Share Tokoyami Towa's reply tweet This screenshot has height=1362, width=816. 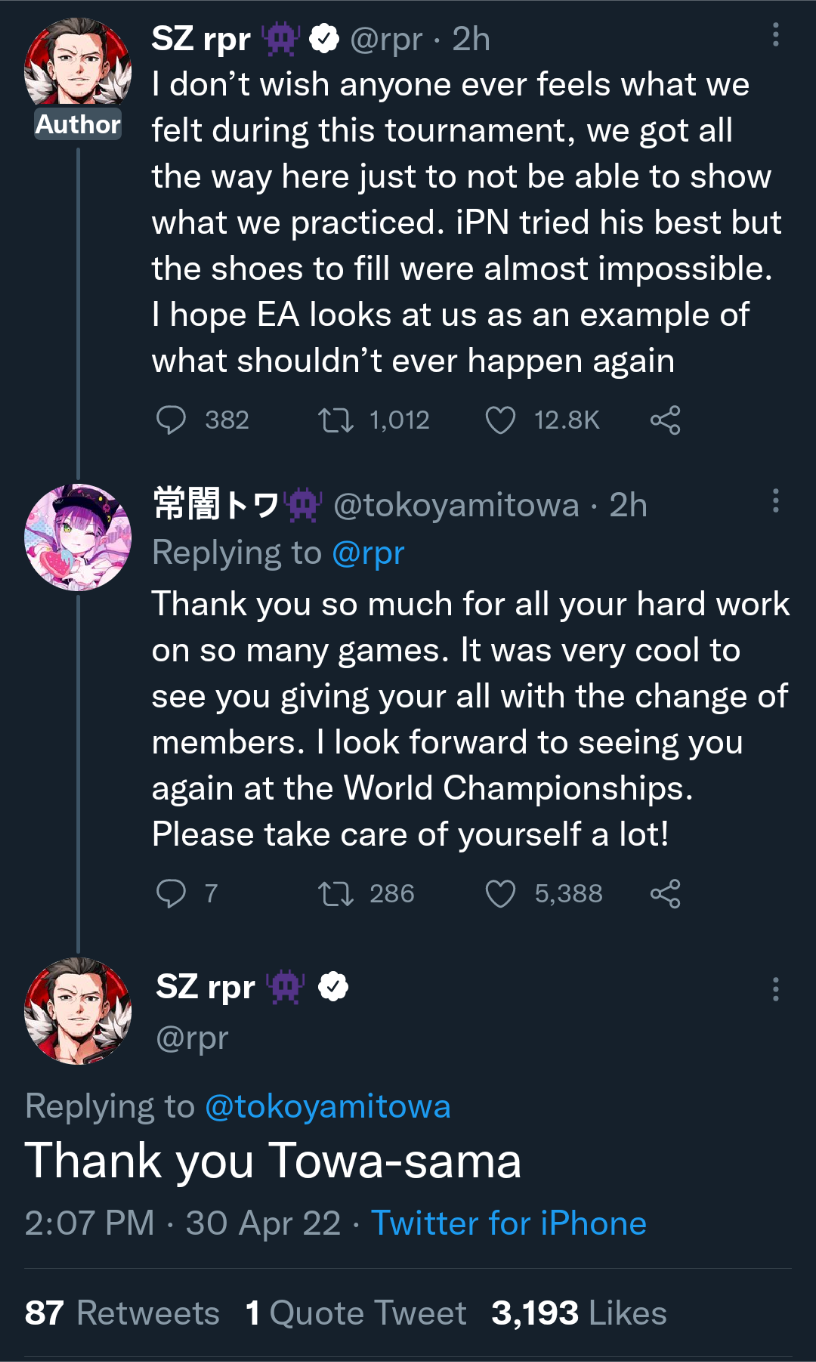pyautogui.click(x=665, y=892)
